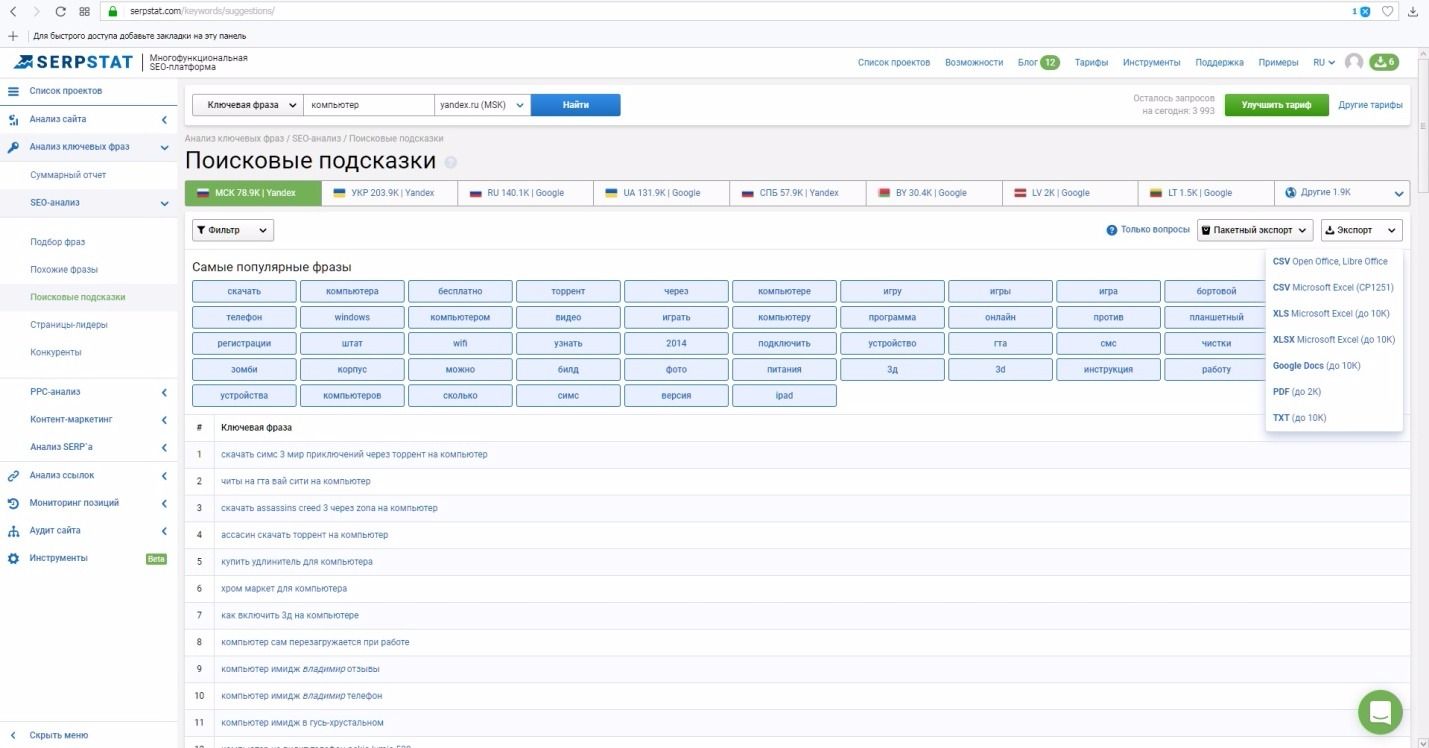Viewport: 1429px width, 748px height.
Task: Expand the Анализ сайта sidebar section
Action: point(164,120)
